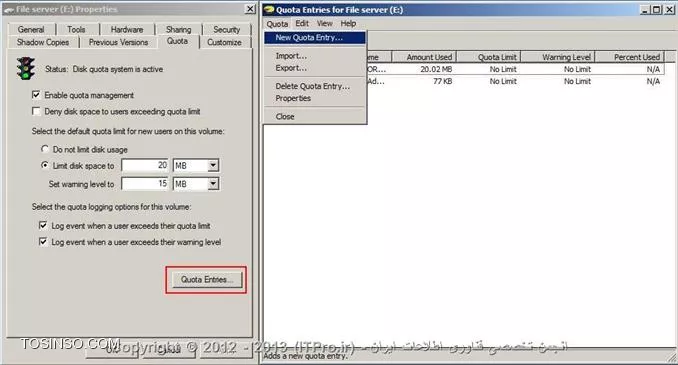Open the Shadow Copies tab
The width and height of the screenshot is (678, 365).
coord(43,42)
